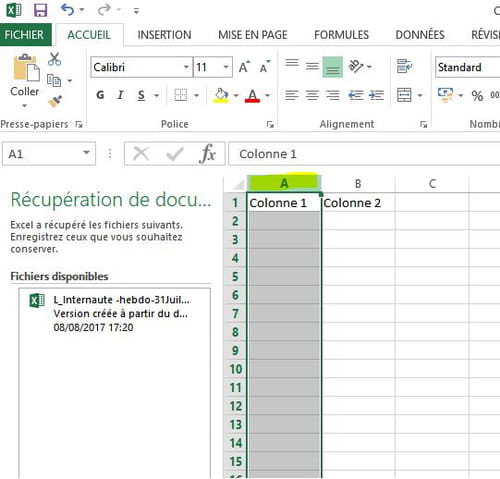The width and height of the screenshot is (500, 479).
Task: Click the Cut scissors icon
Action: [54, 59]
